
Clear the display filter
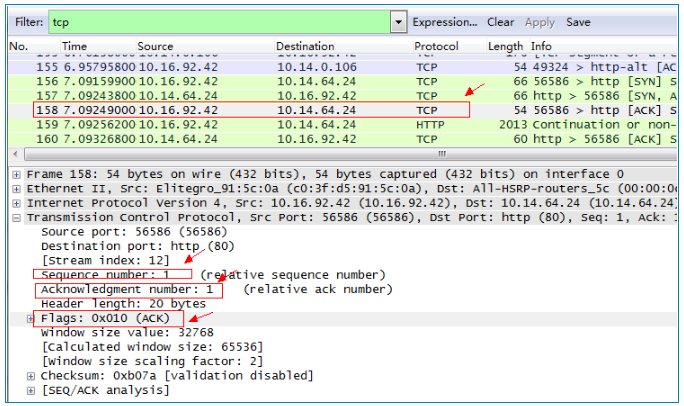click(500, 22)
